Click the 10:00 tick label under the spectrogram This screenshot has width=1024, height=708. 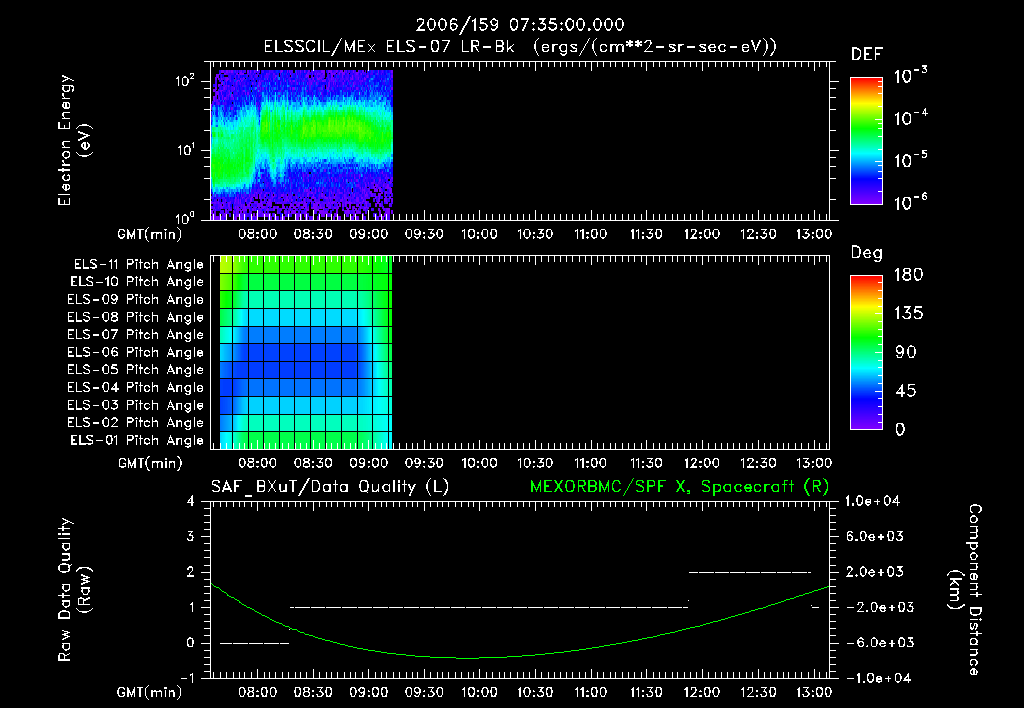[x=479, y=234]
